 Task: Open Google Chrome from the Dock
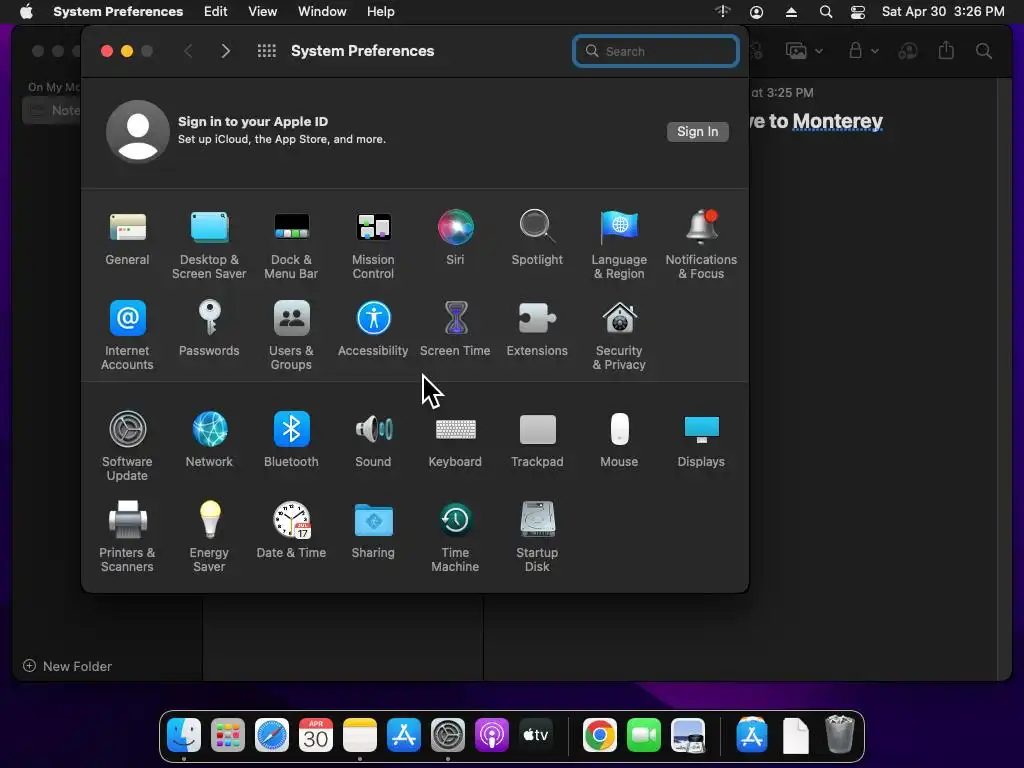point(600,735)
